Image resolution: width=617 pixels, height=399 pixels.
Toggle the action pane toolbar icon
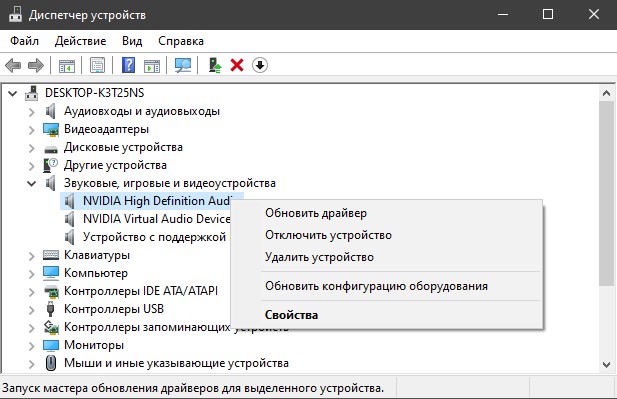[x=152, y=65]
